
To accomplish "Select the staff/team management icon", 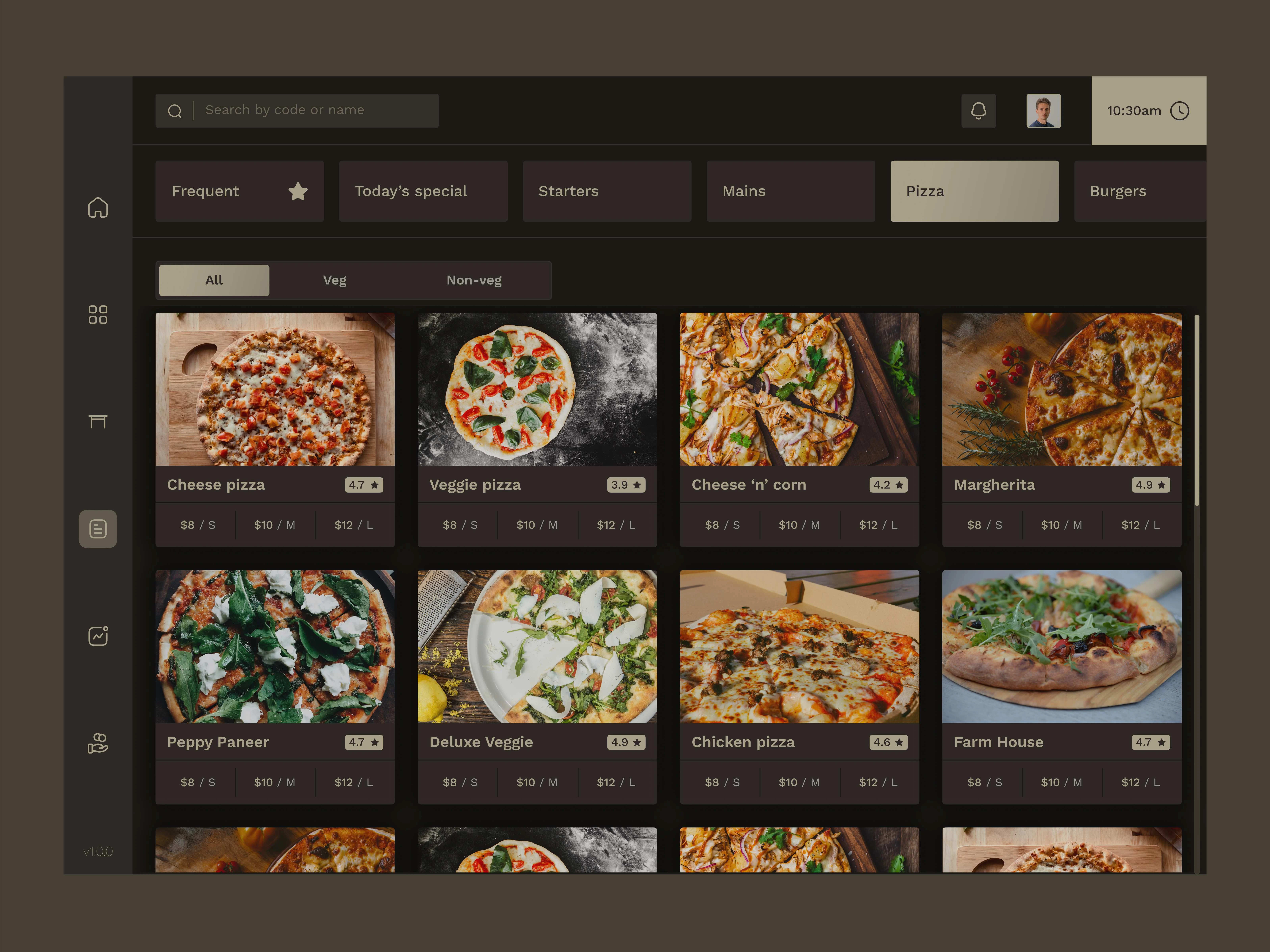I will pyautogui.click(x=97, y=742).
